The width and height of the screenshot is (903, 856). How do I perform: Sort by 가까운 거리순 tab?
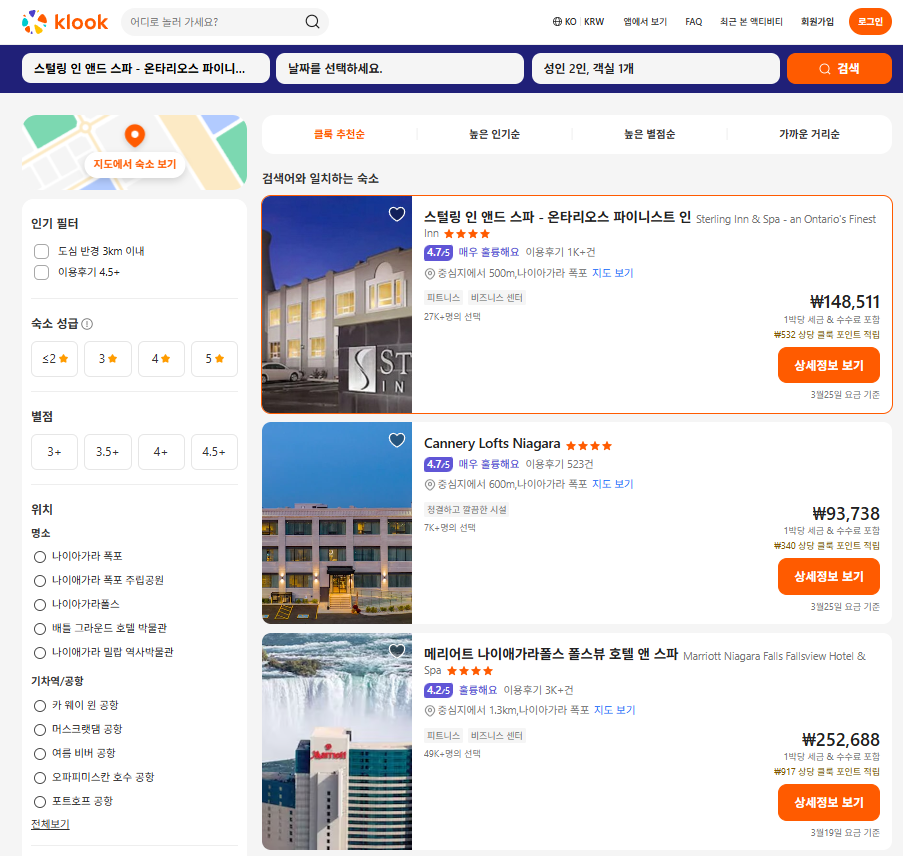[x=809, y=134]
